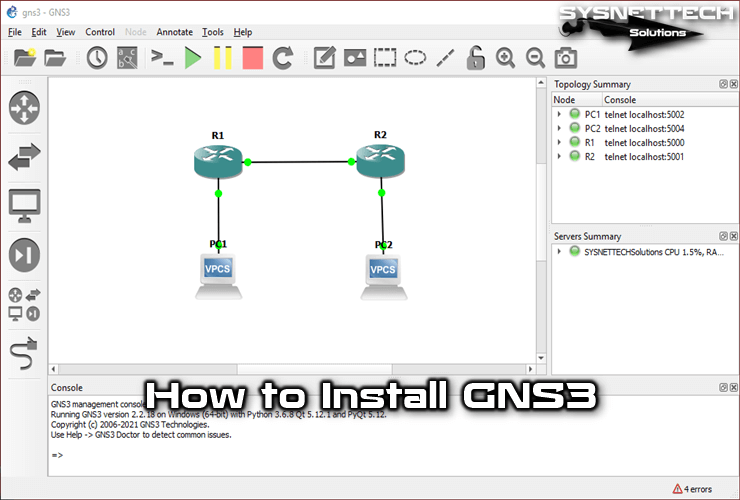Browse end devices monitor icon
740x500 pixels.
24,205
